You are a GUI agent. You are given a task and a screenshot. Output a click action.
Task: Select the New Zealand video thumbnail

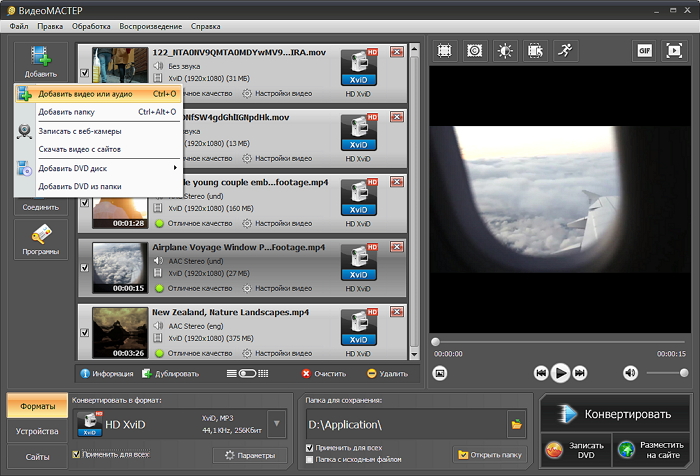(120, 333)
